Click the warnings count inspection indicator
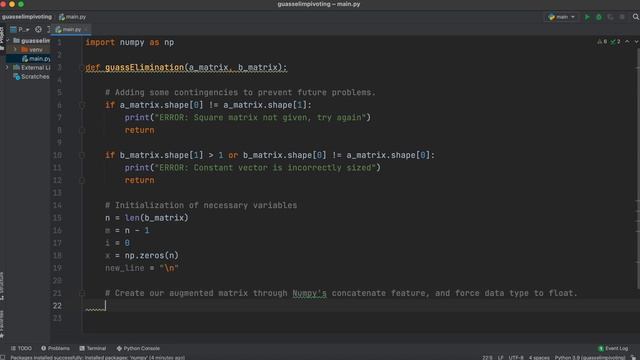 (602, 42)
